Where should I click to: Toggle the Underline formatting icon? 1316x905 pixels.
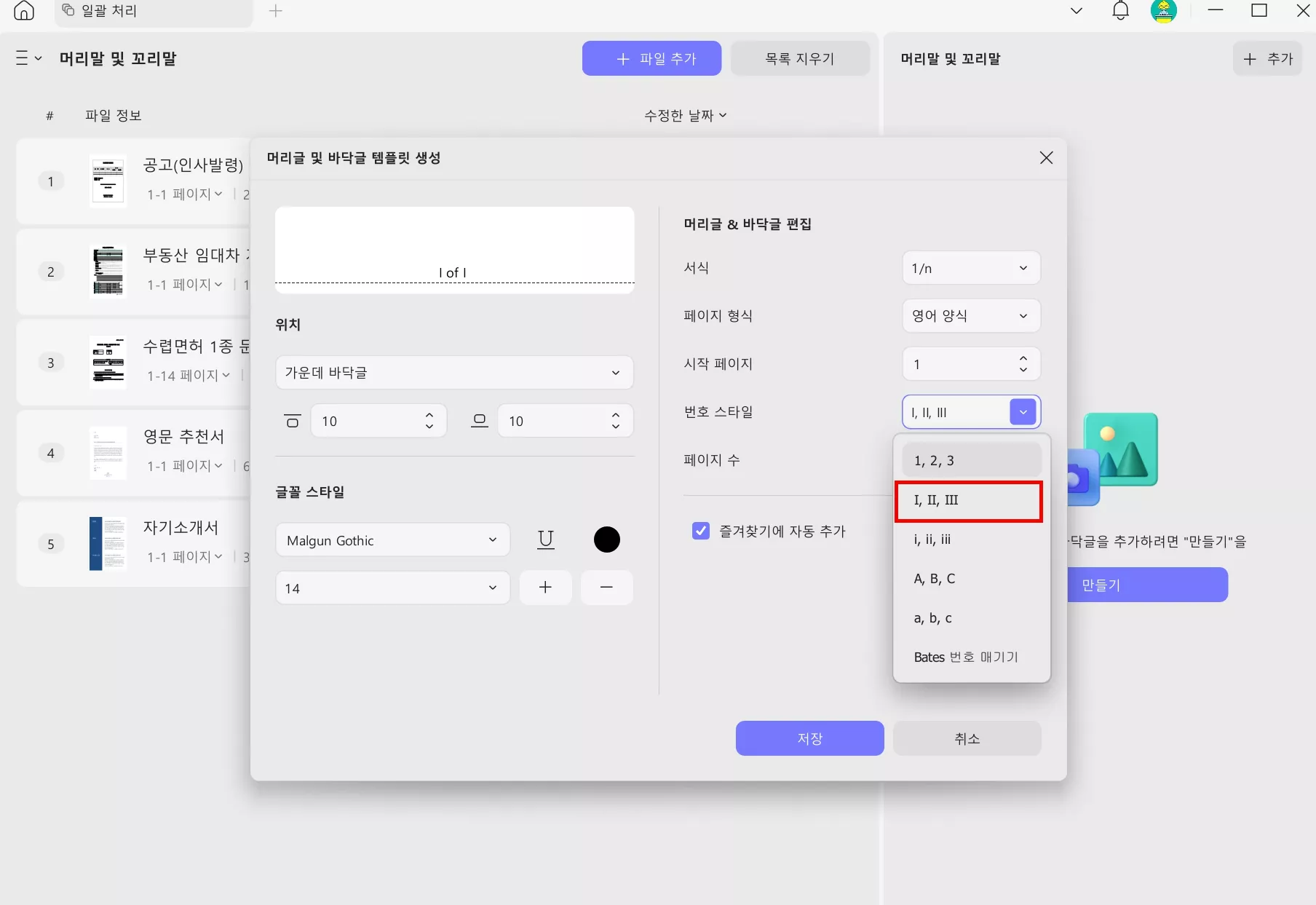pos(546,540)
